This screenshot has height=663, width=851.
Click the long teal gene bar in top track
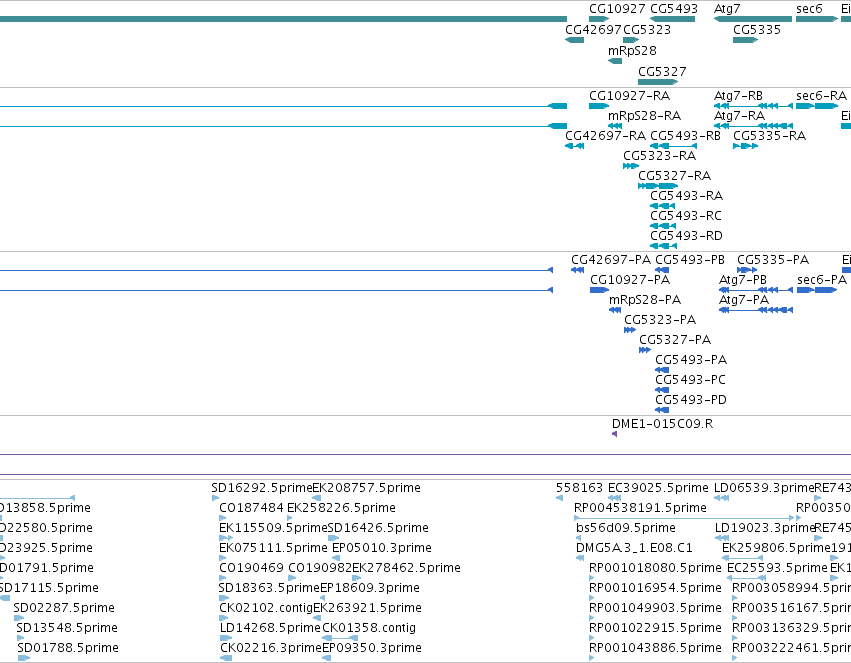click(x=283, y=19)
